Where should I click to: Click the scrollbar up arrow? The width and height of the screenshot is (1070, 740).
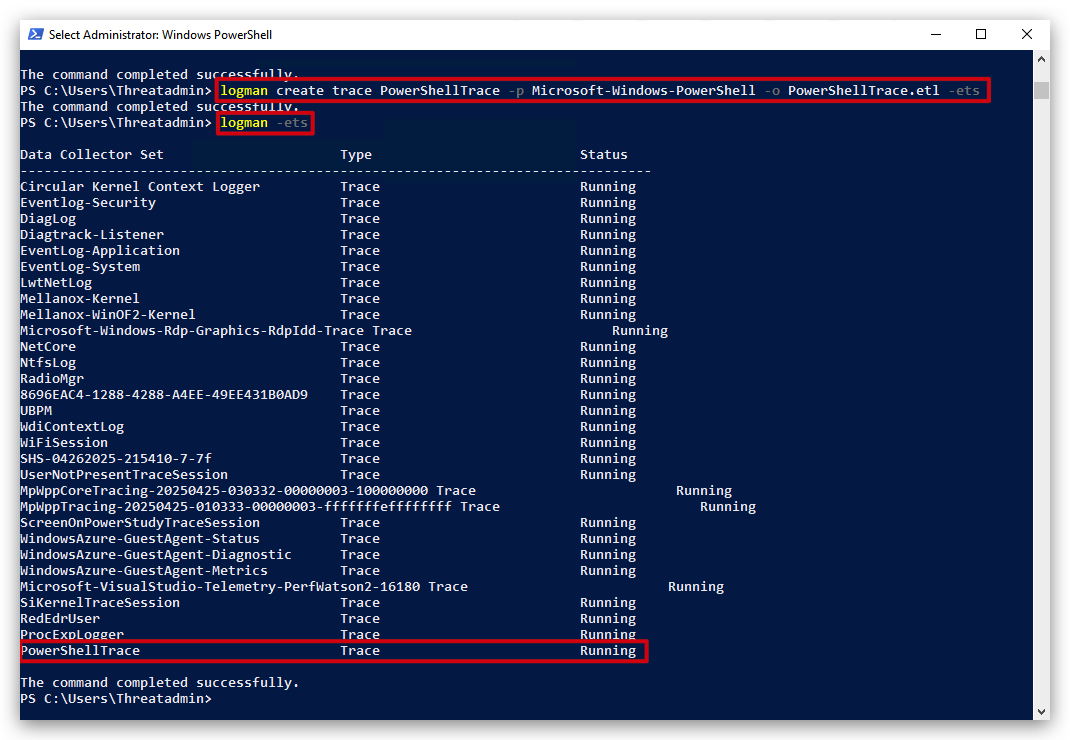click(1041, 59)
